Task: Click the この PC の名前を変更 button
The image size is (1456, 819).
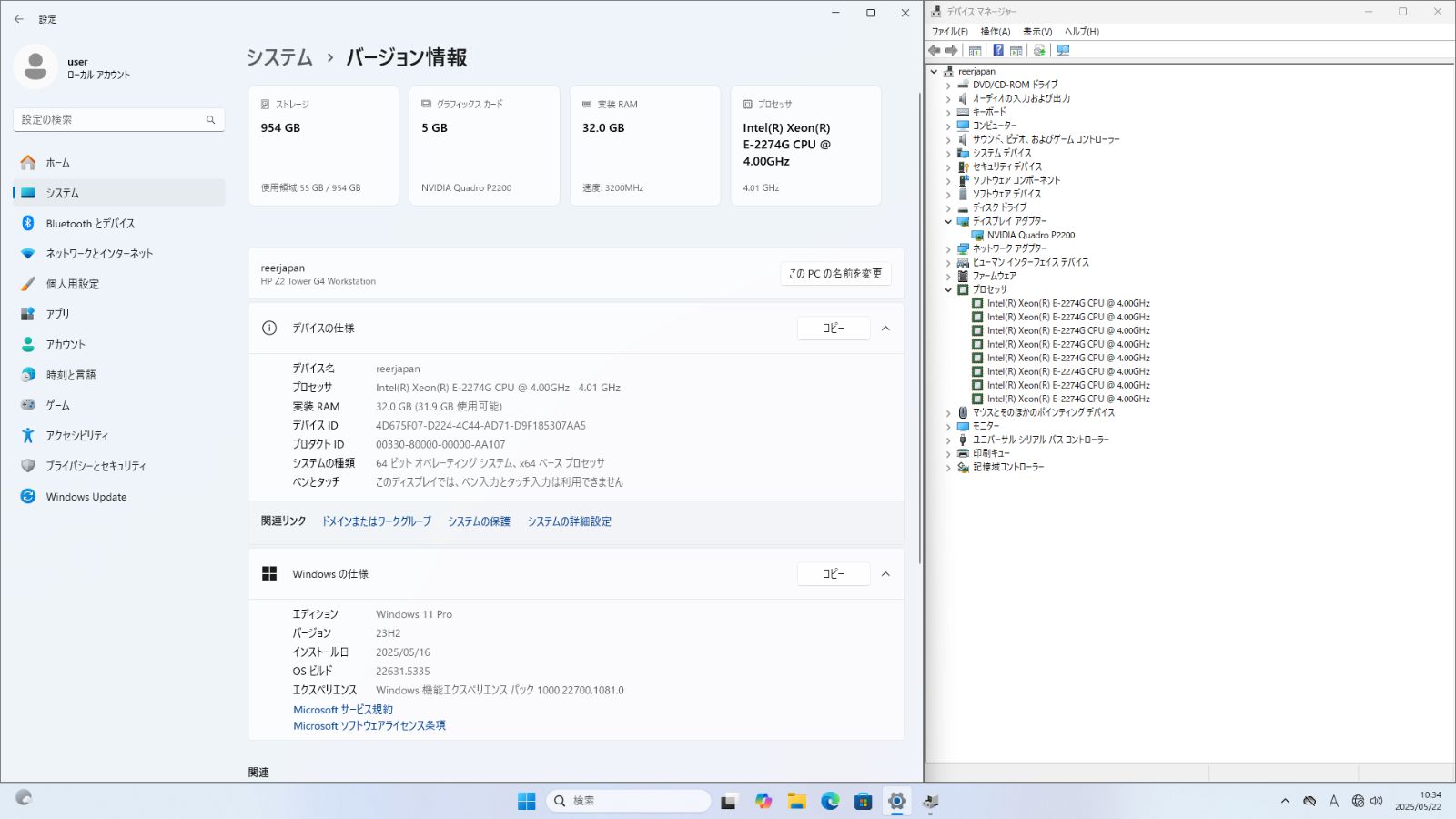Action: 835,274
